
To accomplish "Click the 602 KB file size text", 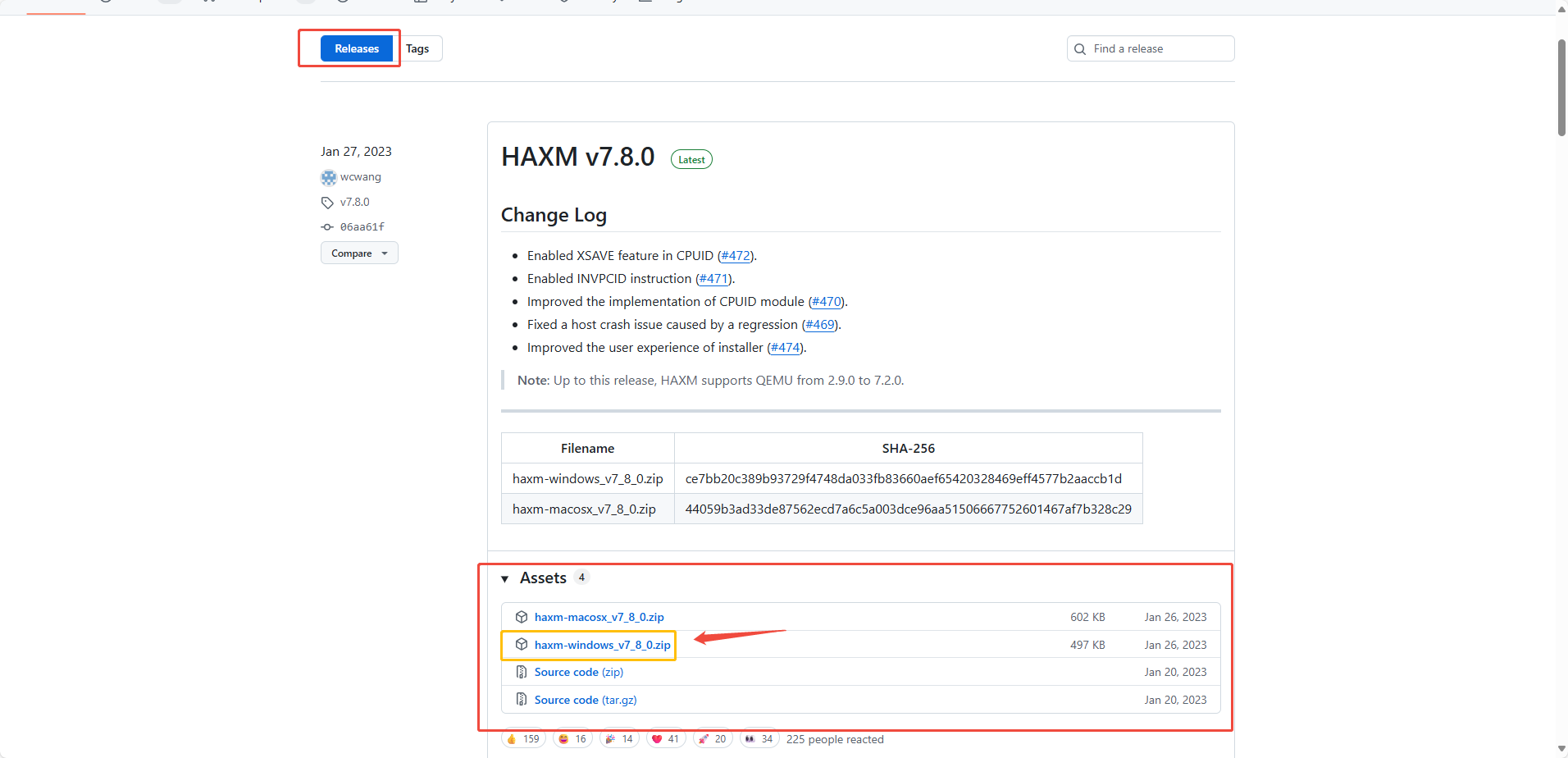I will coord(1087,617).
